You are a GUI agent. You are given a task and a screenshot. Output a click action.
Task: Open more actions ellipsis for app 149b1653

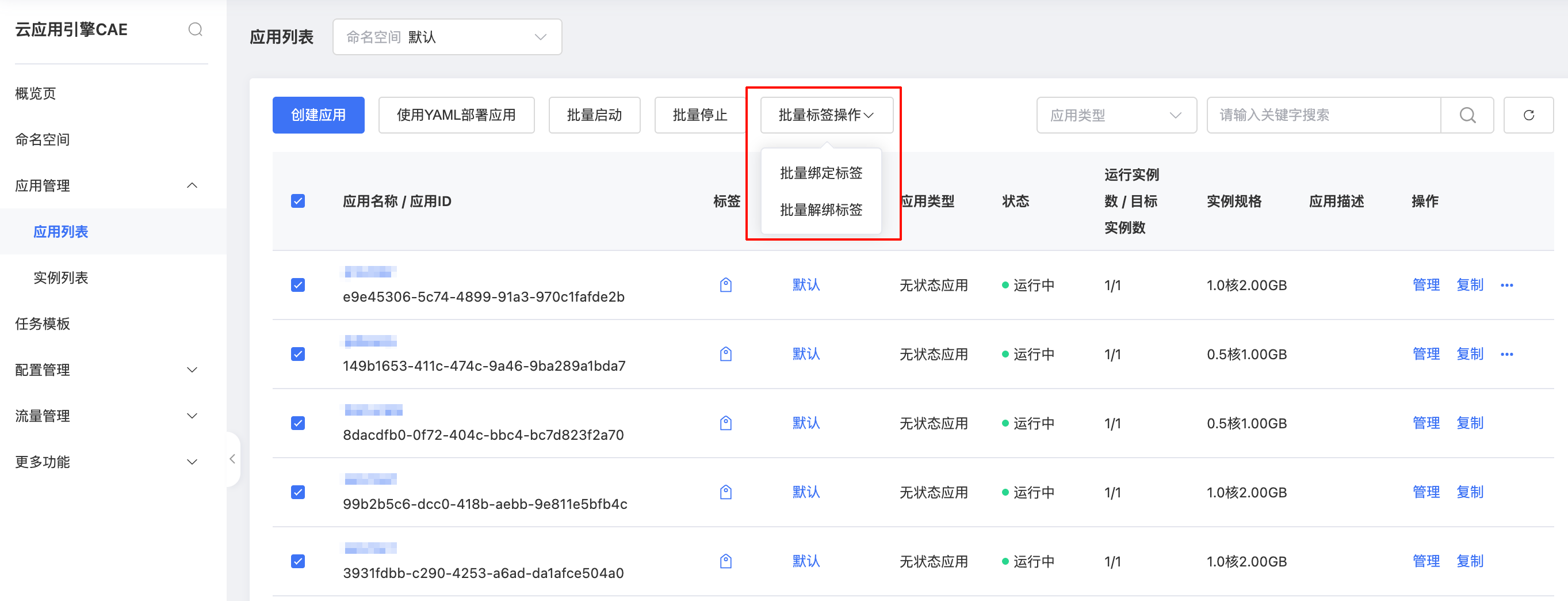[x=1506, y=354]
